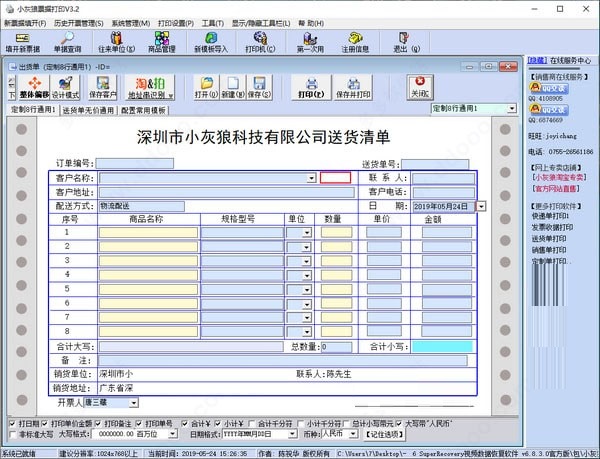Click first QQ交谈 chat icon
600x459 pixels.
point(549,88)
